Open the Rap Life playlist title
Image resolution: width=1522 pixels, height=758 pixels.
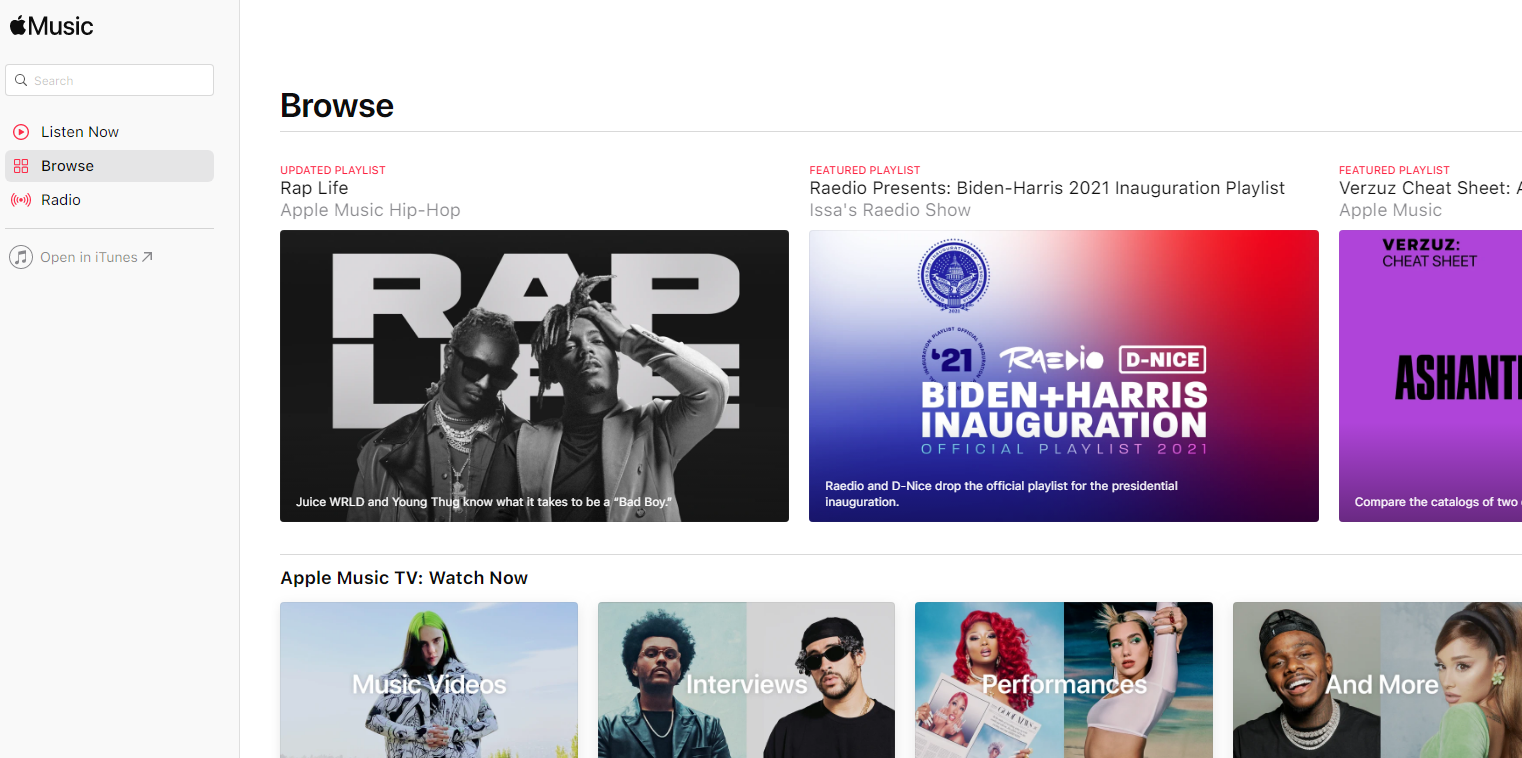[x=314, y=188]
